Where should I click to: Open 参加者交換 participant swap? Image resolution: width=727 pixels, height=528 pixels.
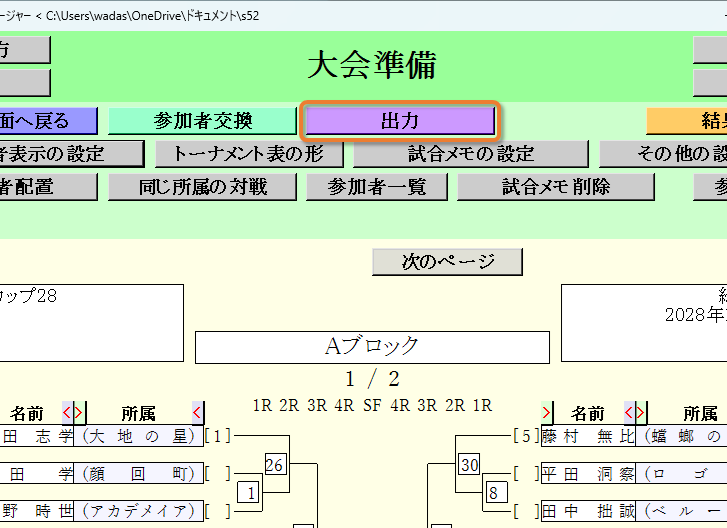[x=202, y=121]
